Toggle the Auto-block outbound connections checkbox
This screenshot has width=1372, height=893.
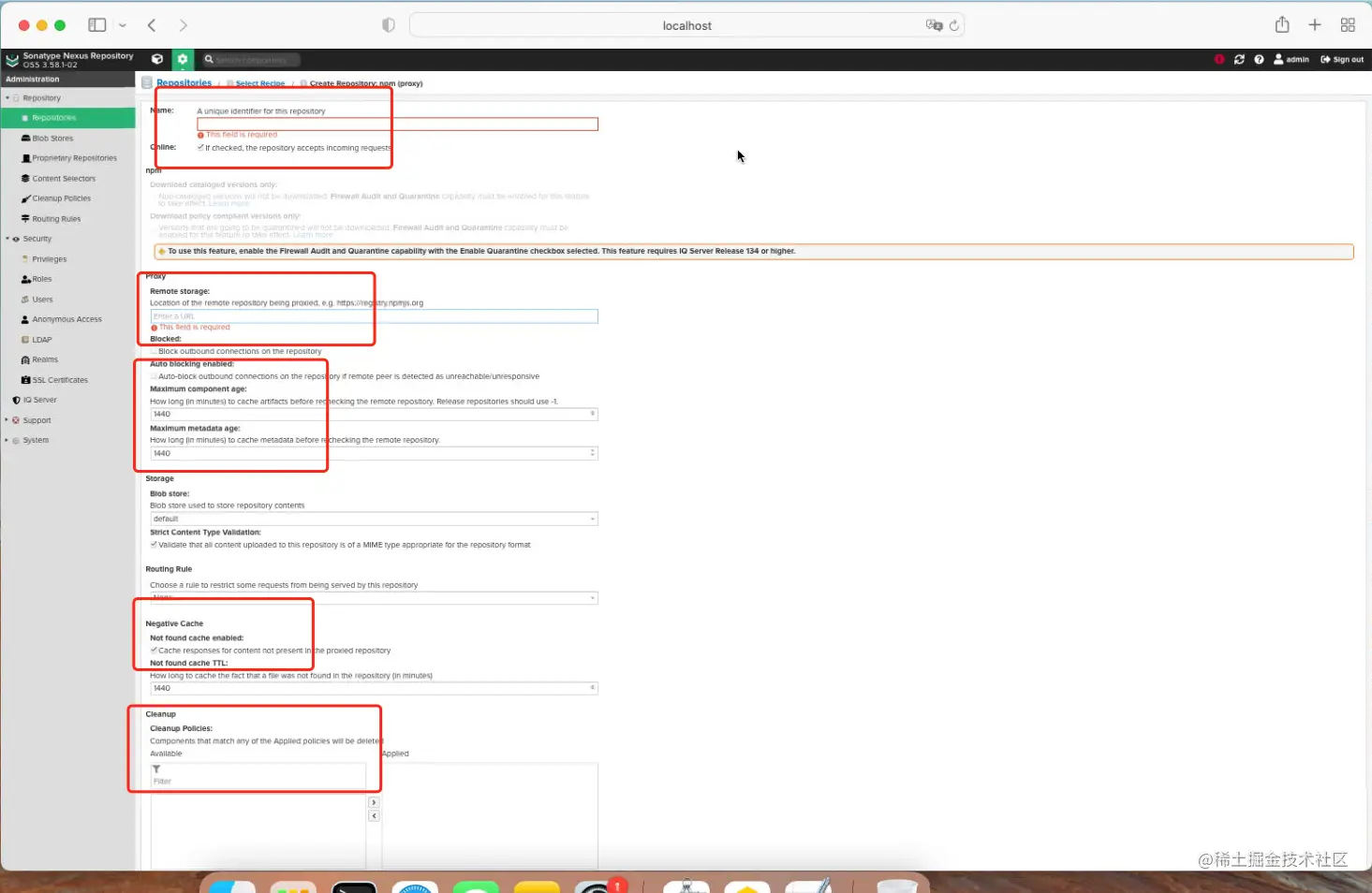click(x=154, y=376)
